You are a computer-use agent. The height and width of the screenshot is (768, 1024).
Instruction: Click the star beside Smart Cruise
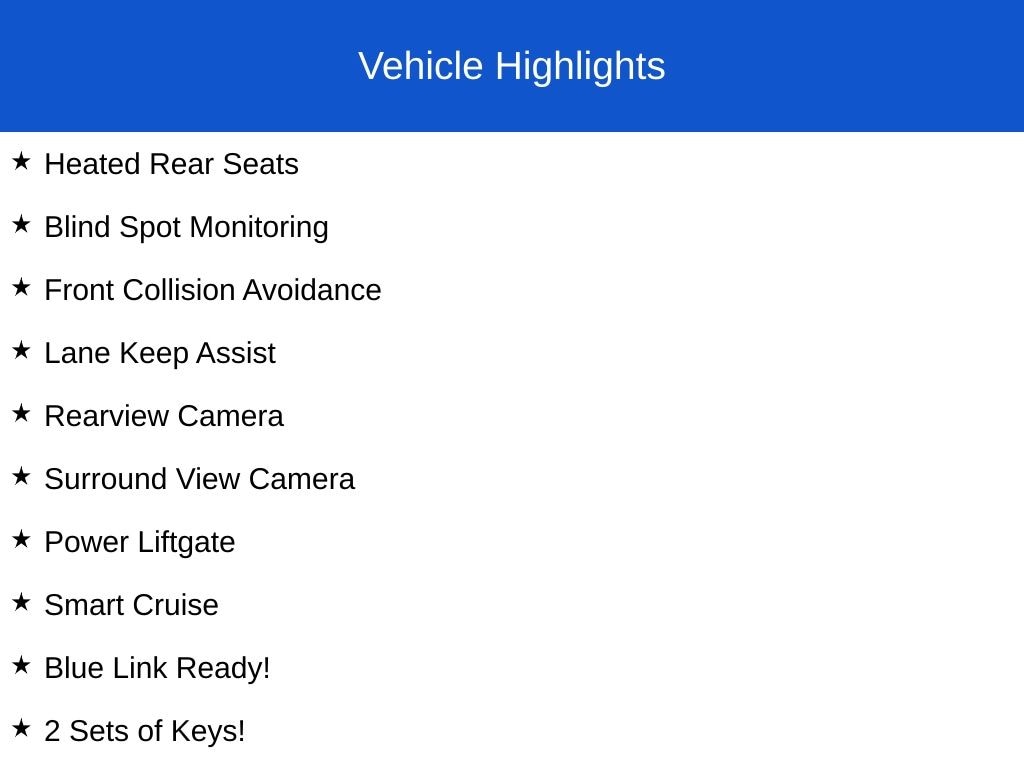[21, 602]
